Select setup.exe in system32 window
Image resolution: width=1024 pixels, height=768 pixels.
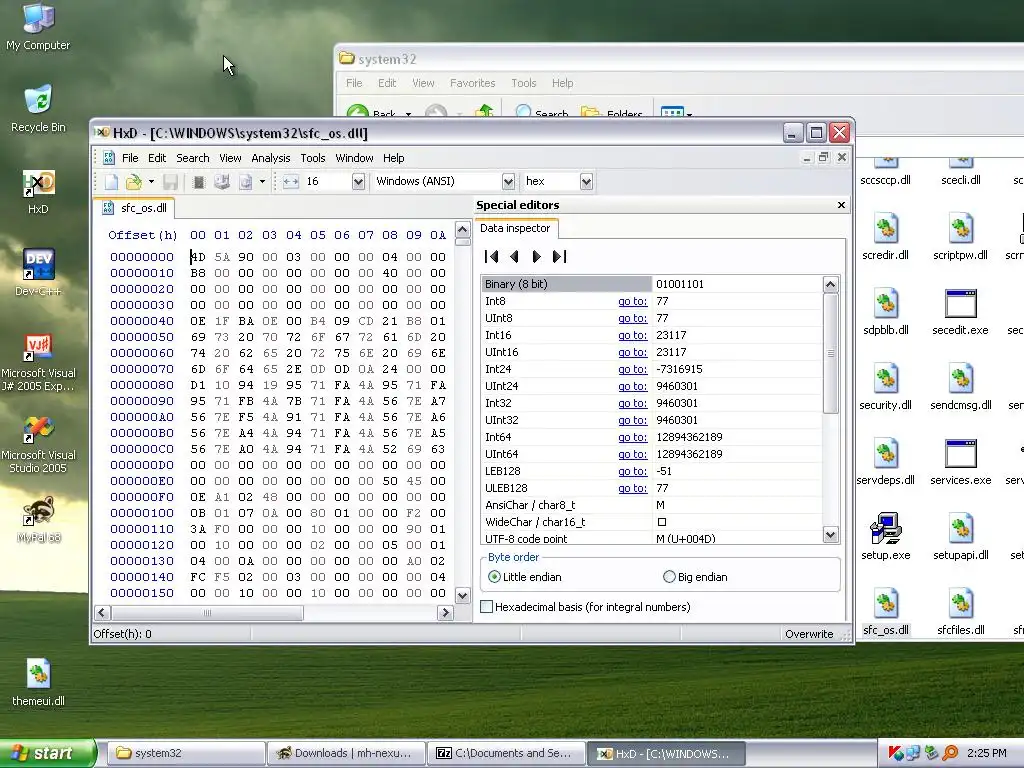(x=886, y=537)
